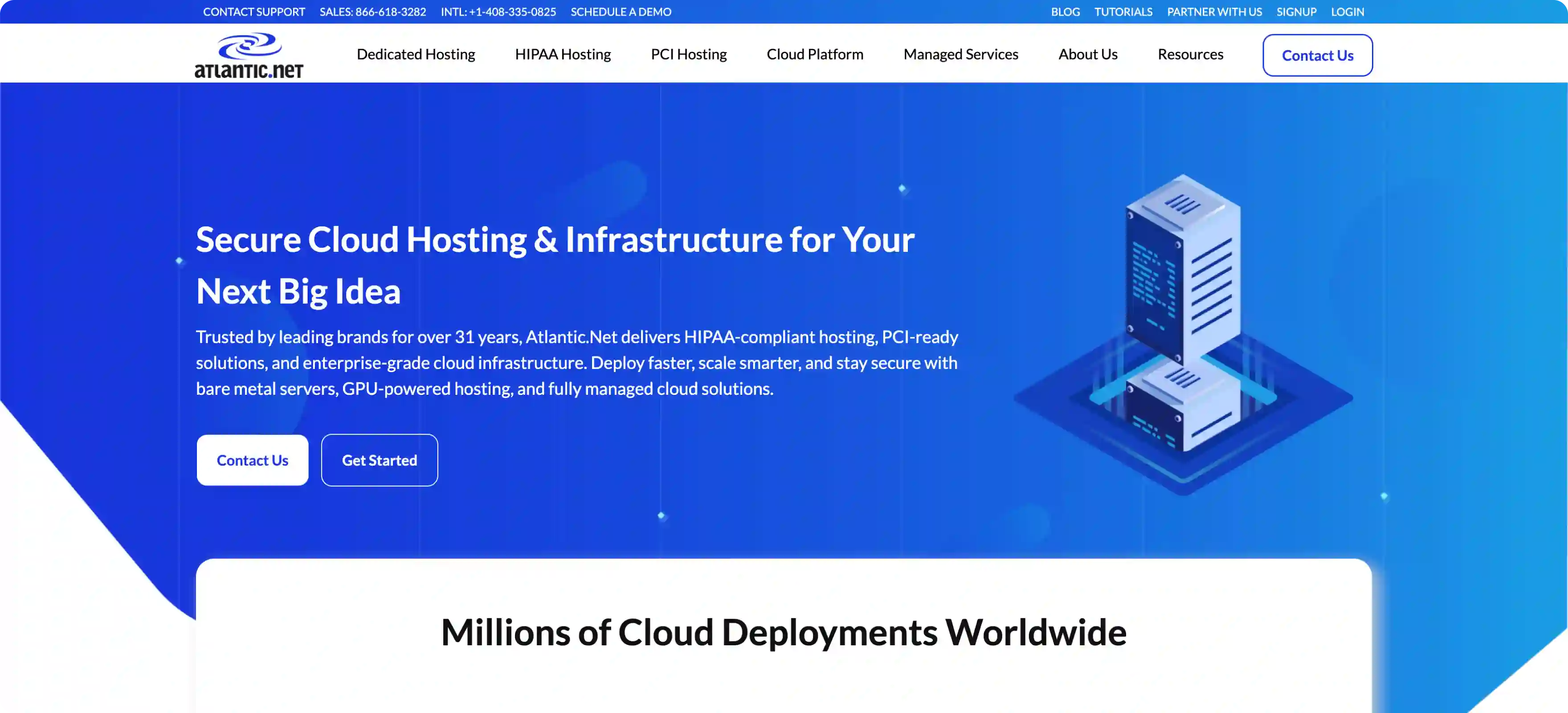
Task: Open Dedicated Hosting menu
Action: point(416,54)
